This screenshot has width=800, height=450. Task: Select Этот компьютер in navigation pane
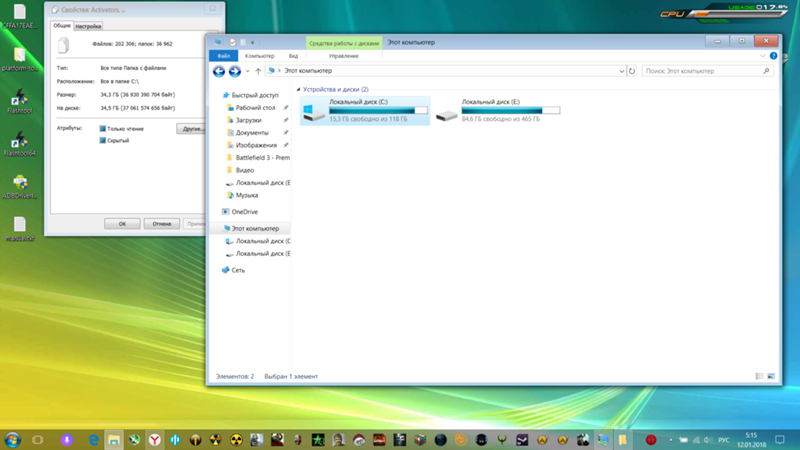click(x=251, y=229)
